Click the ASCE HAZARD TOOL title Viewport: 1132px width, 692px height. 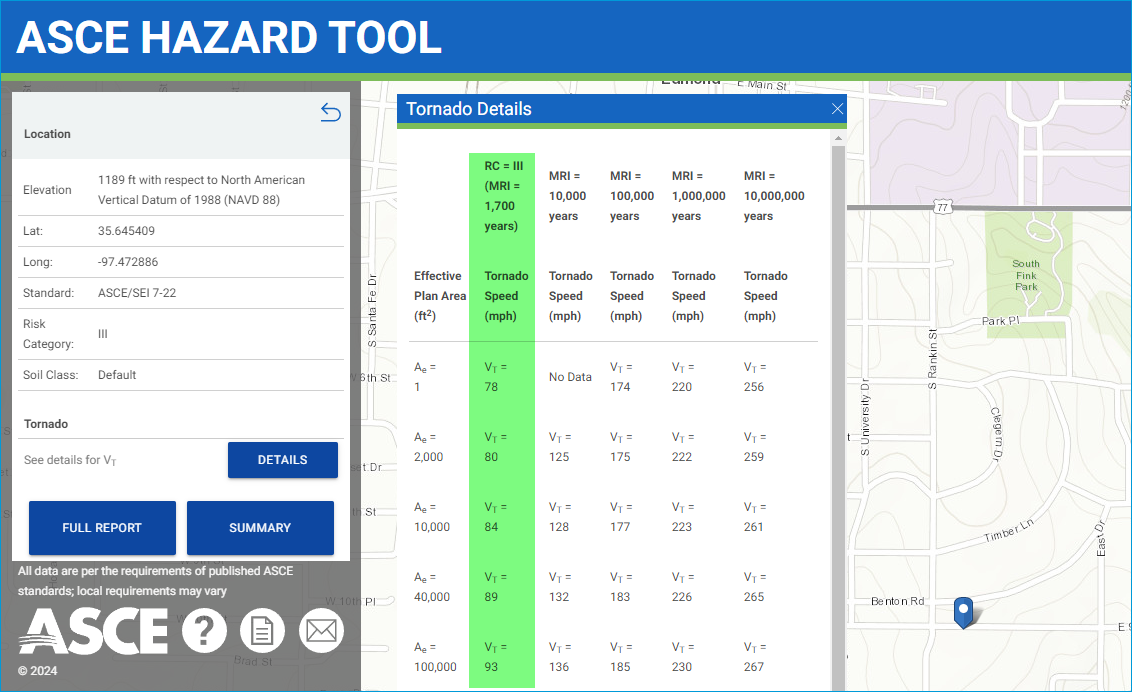[x=229, y=38]
